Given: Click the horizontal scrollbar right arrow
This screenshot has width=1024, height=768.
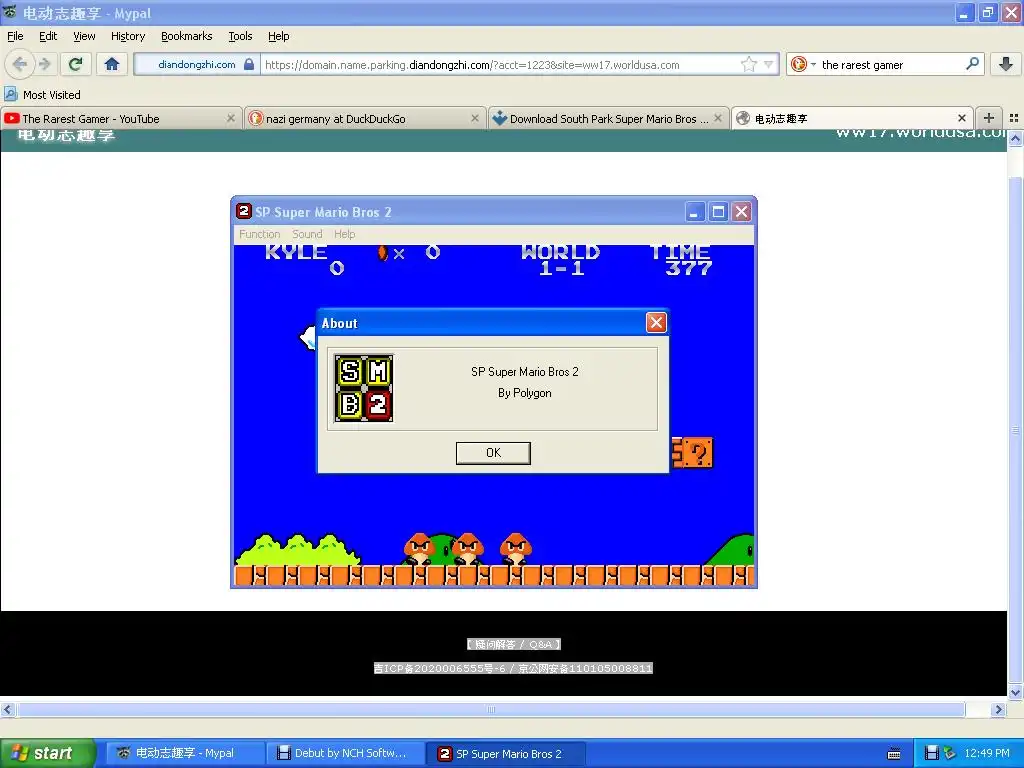Looking at the screenshot, I should pos(998,709).
